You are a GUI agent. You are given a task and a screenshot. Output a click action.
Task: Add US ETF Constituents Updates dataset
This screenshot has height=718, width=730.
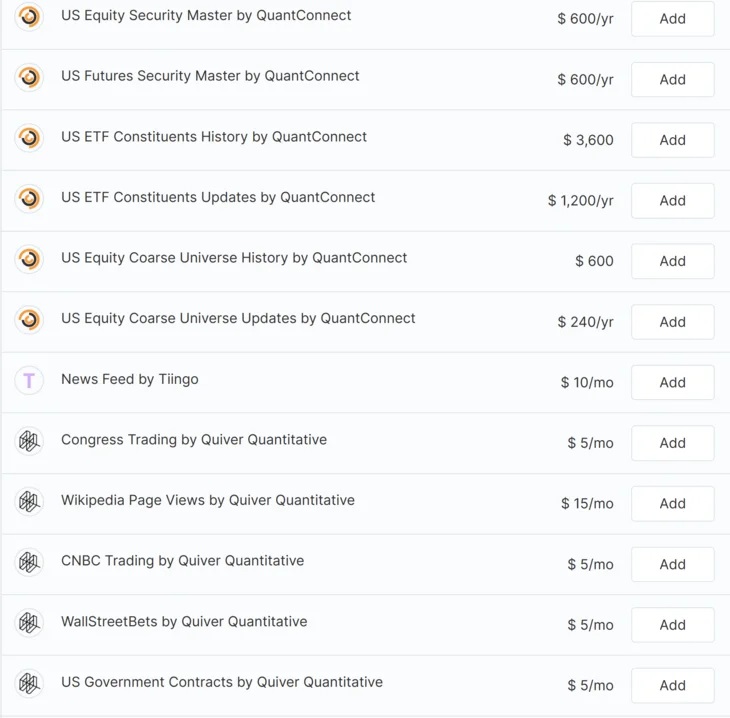point(672,201)
